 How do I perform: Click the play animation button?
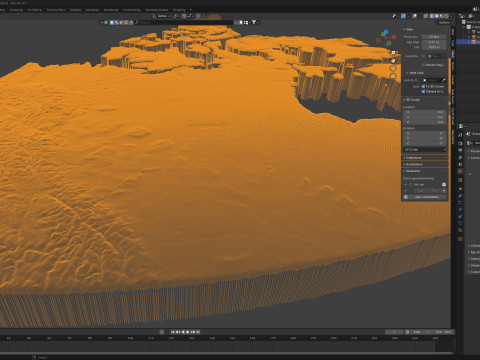pyautogui.click(x=188, y=332)
